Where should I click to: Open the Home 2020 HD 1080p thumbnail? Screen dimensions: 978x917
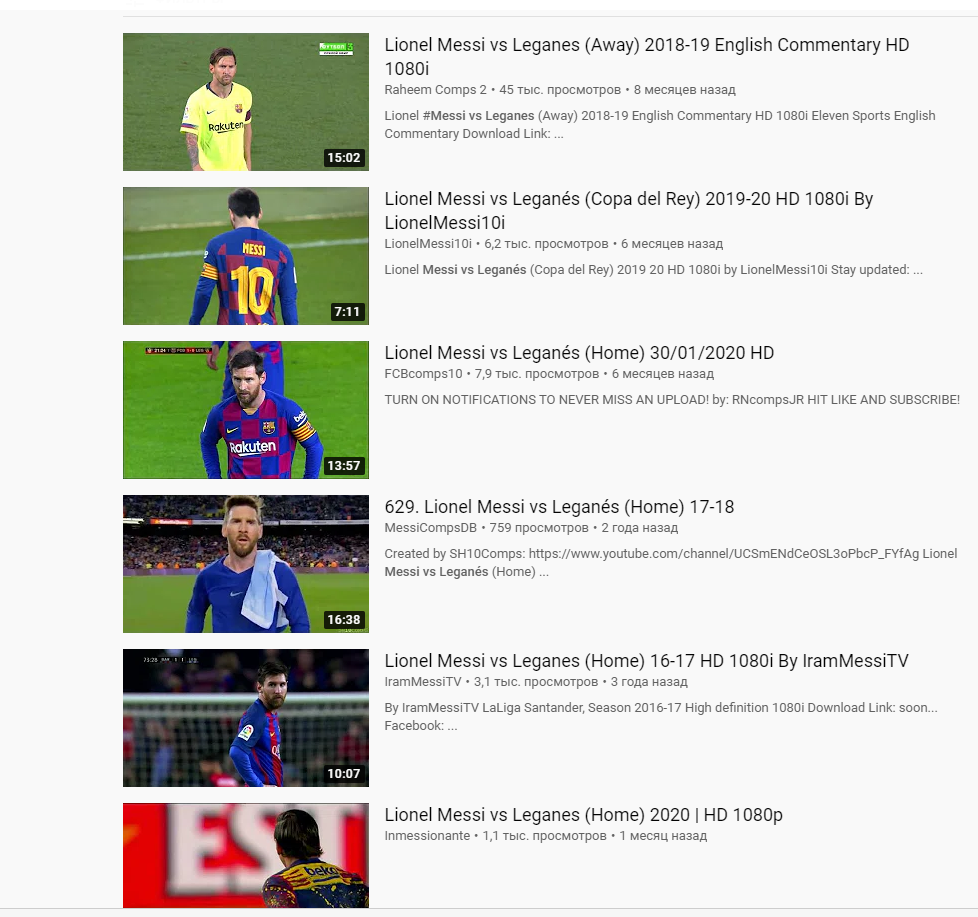pos(246,855)
